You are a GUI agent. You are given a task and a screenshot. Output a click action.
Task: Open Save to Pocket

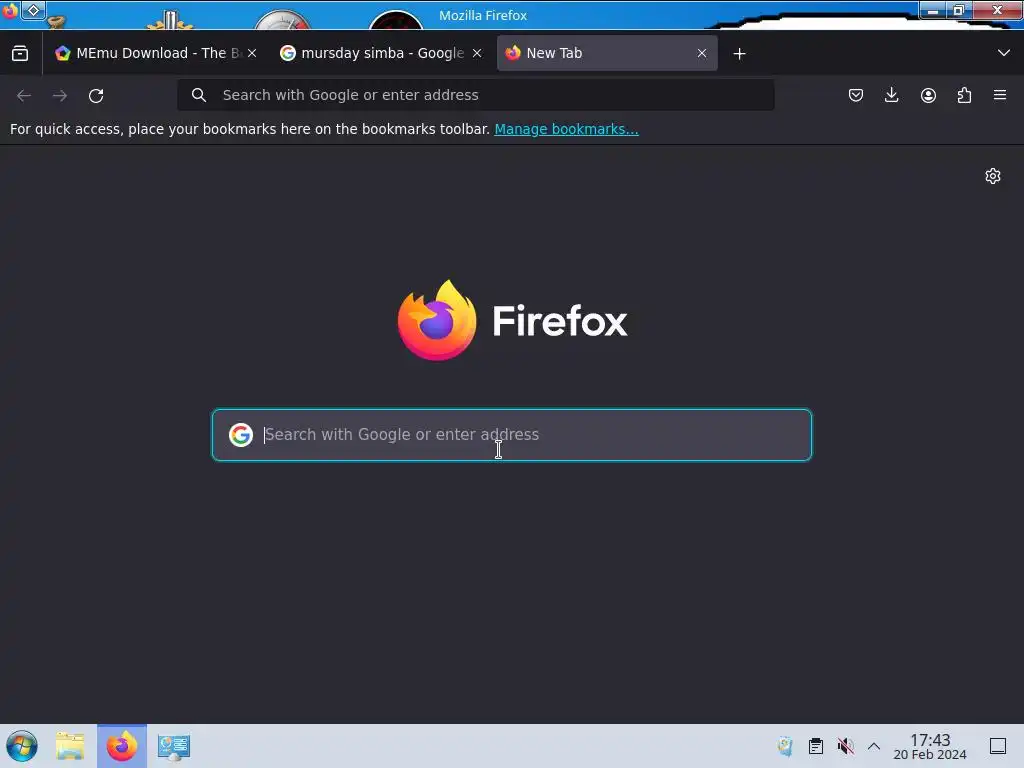[856, 95]
